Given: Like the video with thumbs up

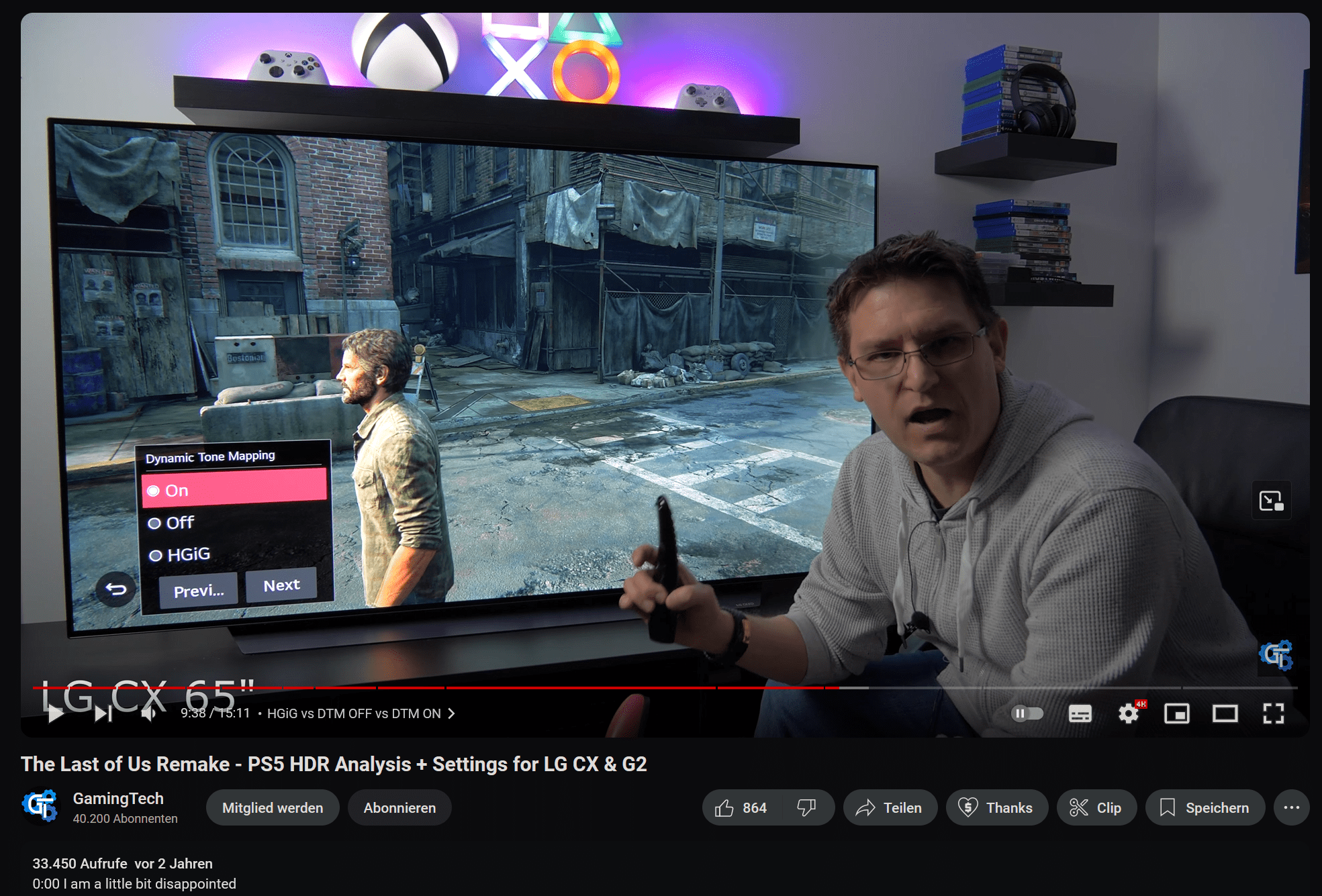Looking at the screenshot, I should 741,808.
